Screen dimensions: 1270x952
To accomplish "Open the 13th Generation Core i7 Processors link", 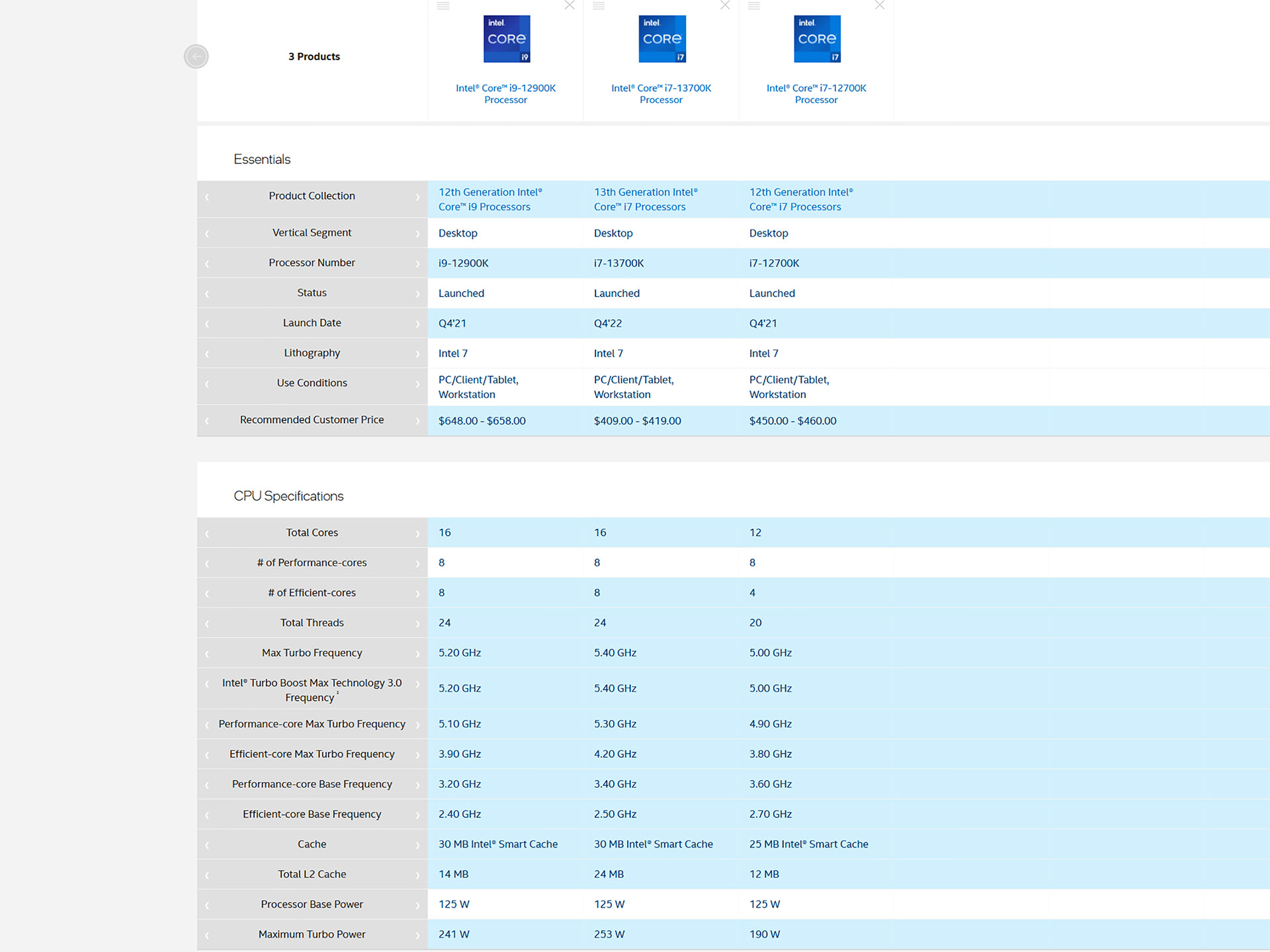I will tap(645, 199).
